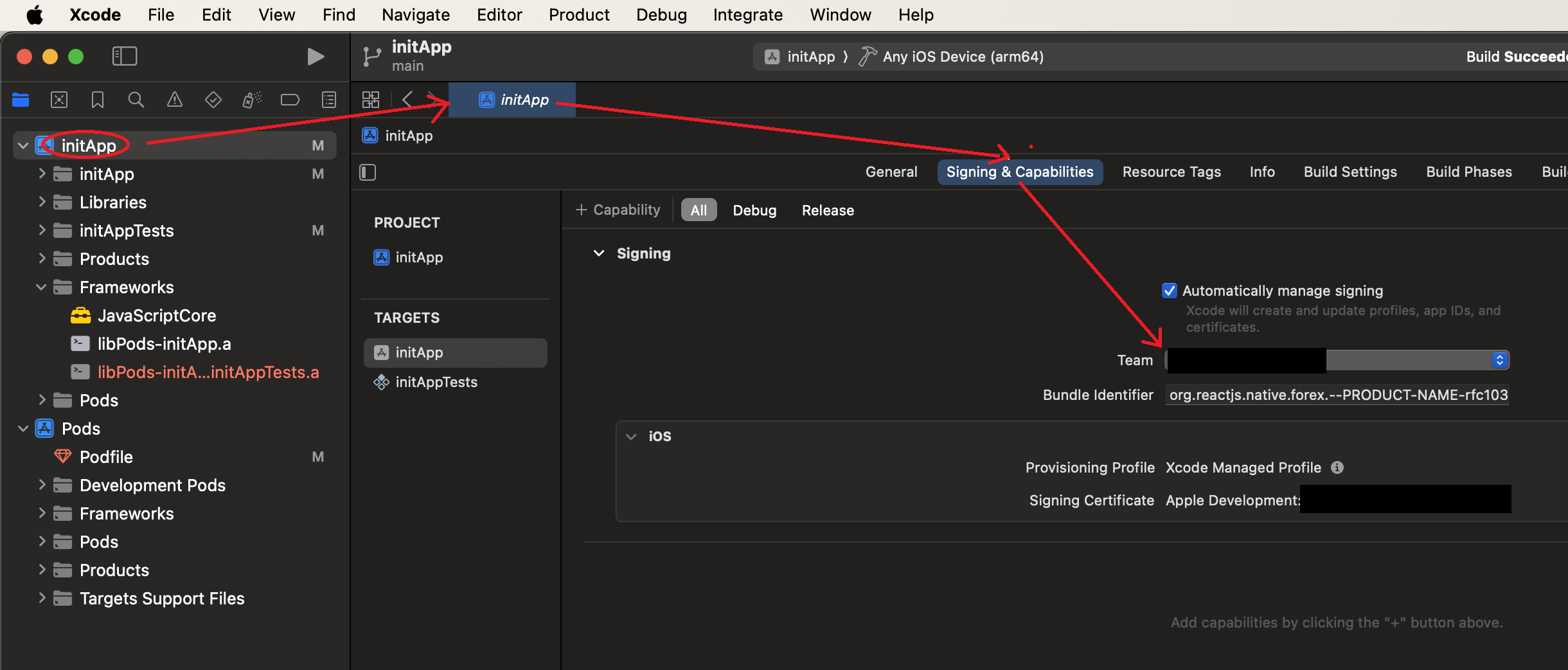The width and height of the screenshot is (1568, 670).
Task: Collapse the iOS signing subsection
Action: click(631, 437)
